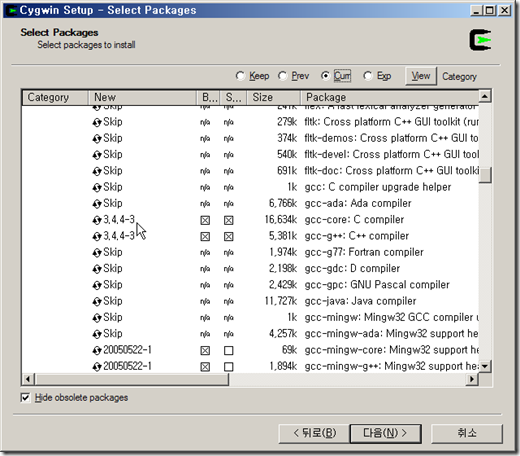The width and height of the screenshot is (520, 456).
Task: Click the S... column header
Action: [x=234, y=97]
